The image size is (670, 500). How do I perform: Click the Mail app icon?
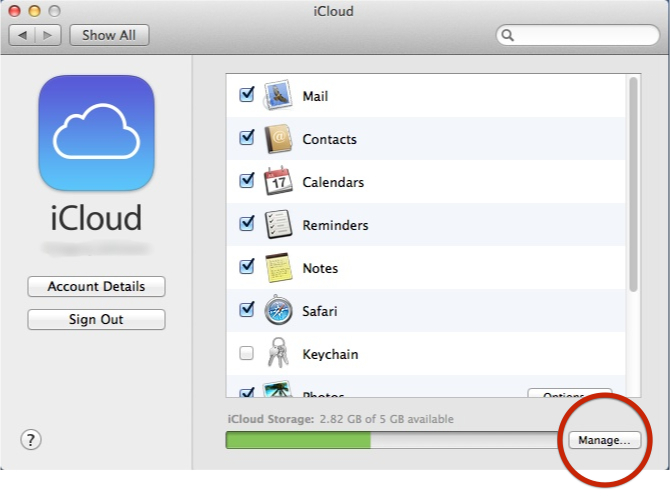click(x=277, y=96)
